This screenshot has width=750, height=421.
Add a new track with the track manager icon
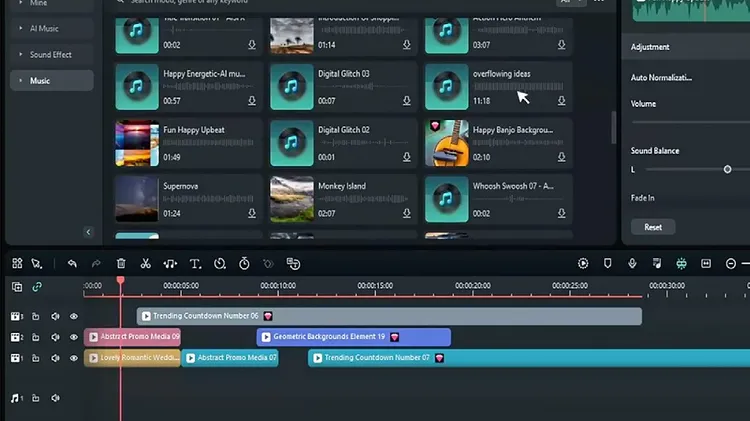coord(17,287)
